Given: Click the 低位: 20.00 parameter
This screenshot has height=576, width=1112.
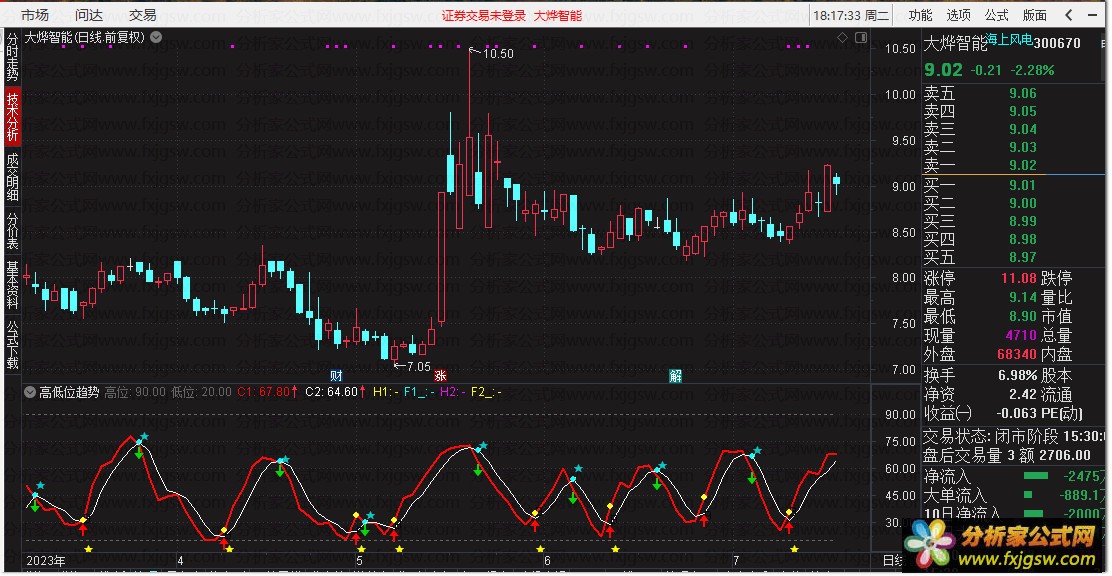Looking at the screenshot, I should 201,392.
